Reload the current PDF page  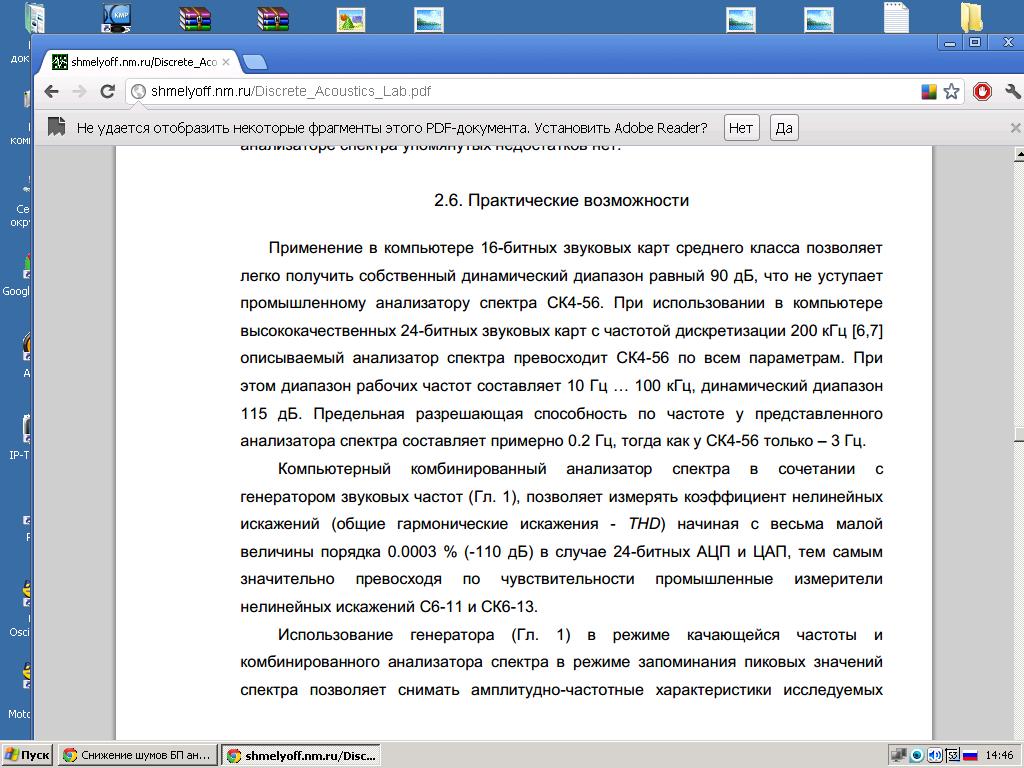pos(108,91)
